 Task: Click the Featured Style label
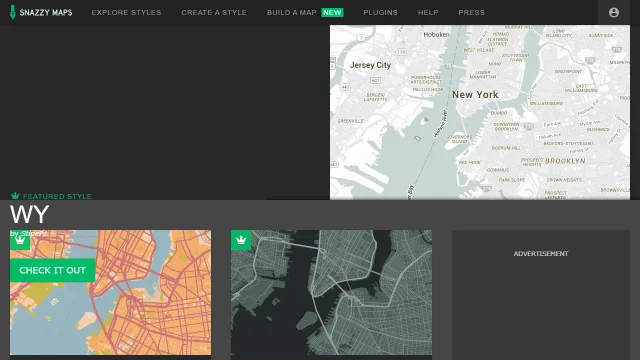click(57, 196)
